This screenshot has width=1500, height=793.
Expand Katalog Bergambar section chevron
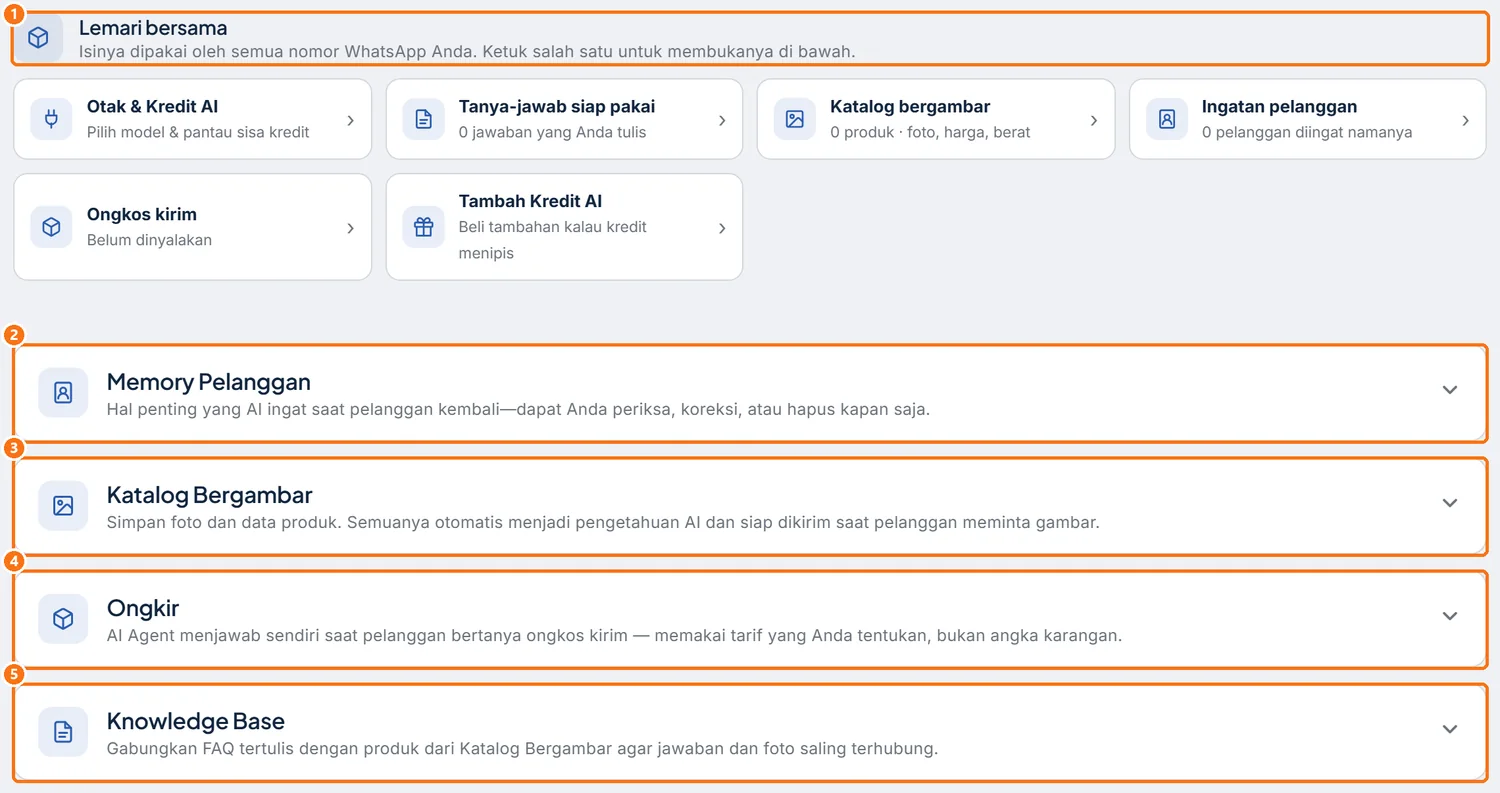[x=1450, y=503]
